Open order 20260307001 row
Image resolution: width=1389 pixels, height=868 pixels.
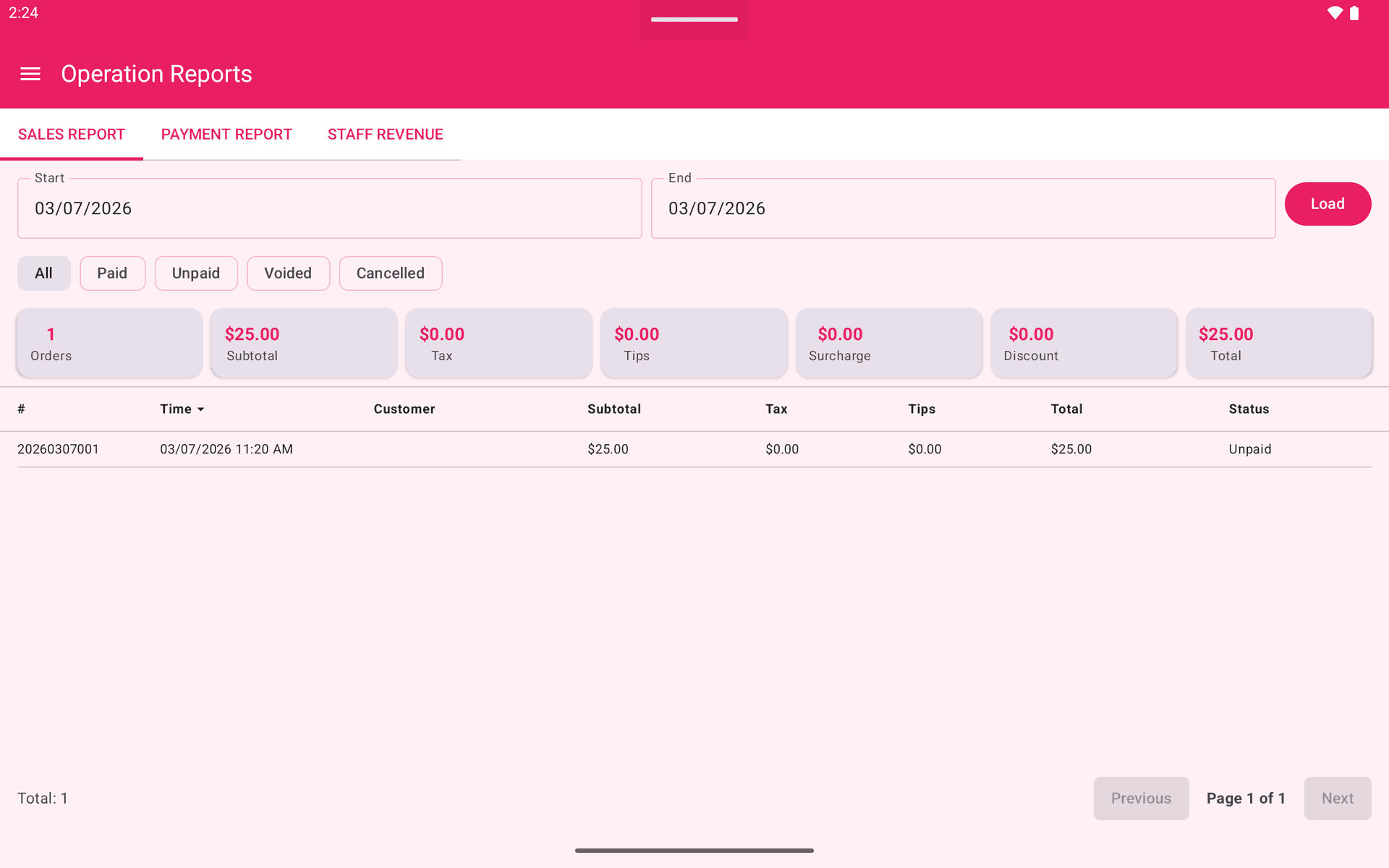click(694, 449)
